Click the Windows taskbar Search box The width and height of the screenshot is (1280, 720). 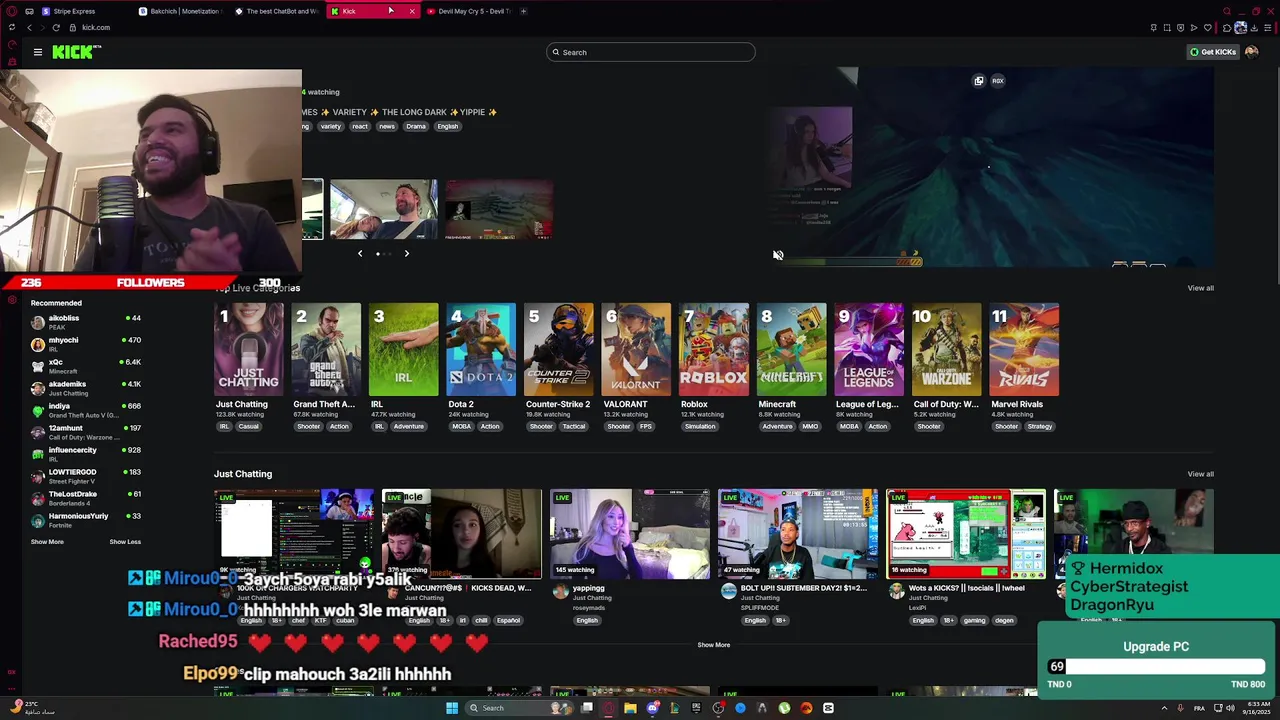(x=520, y=708)
